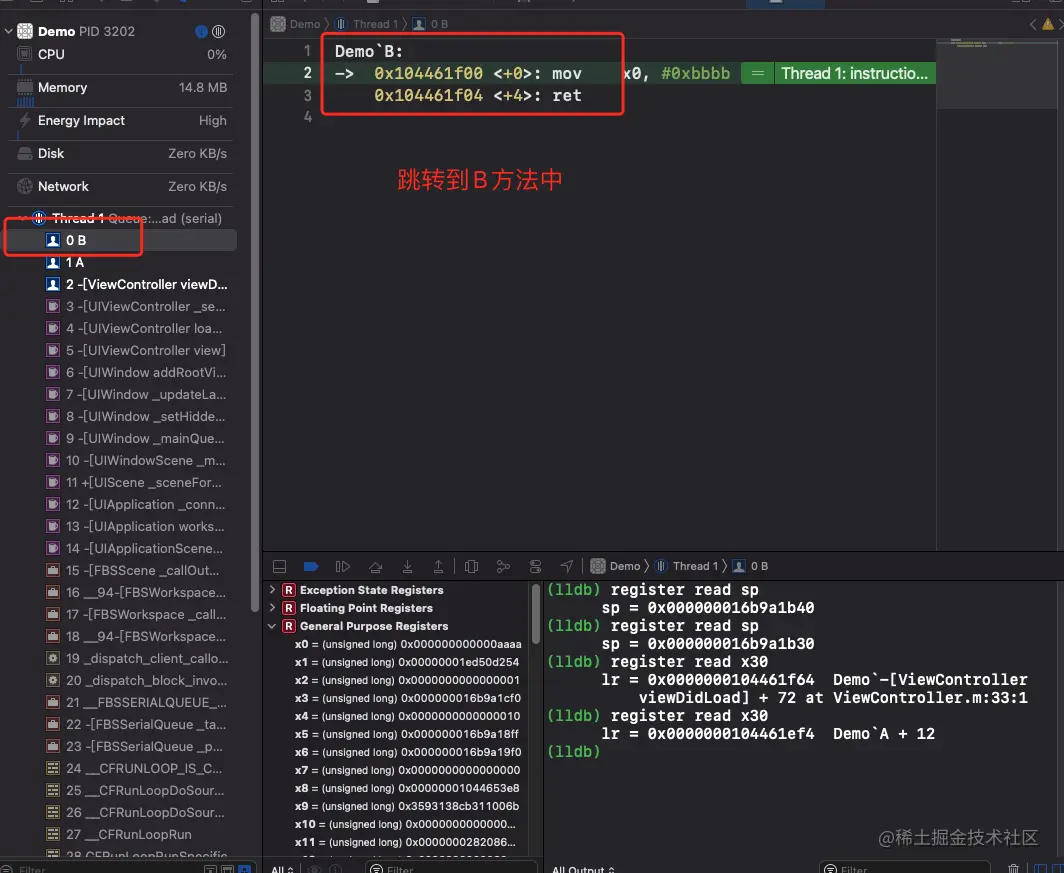Viewport: 1064px width, 873px height.
Task: Collapse General Purpose Registers
Action: [x=271, y=626]
